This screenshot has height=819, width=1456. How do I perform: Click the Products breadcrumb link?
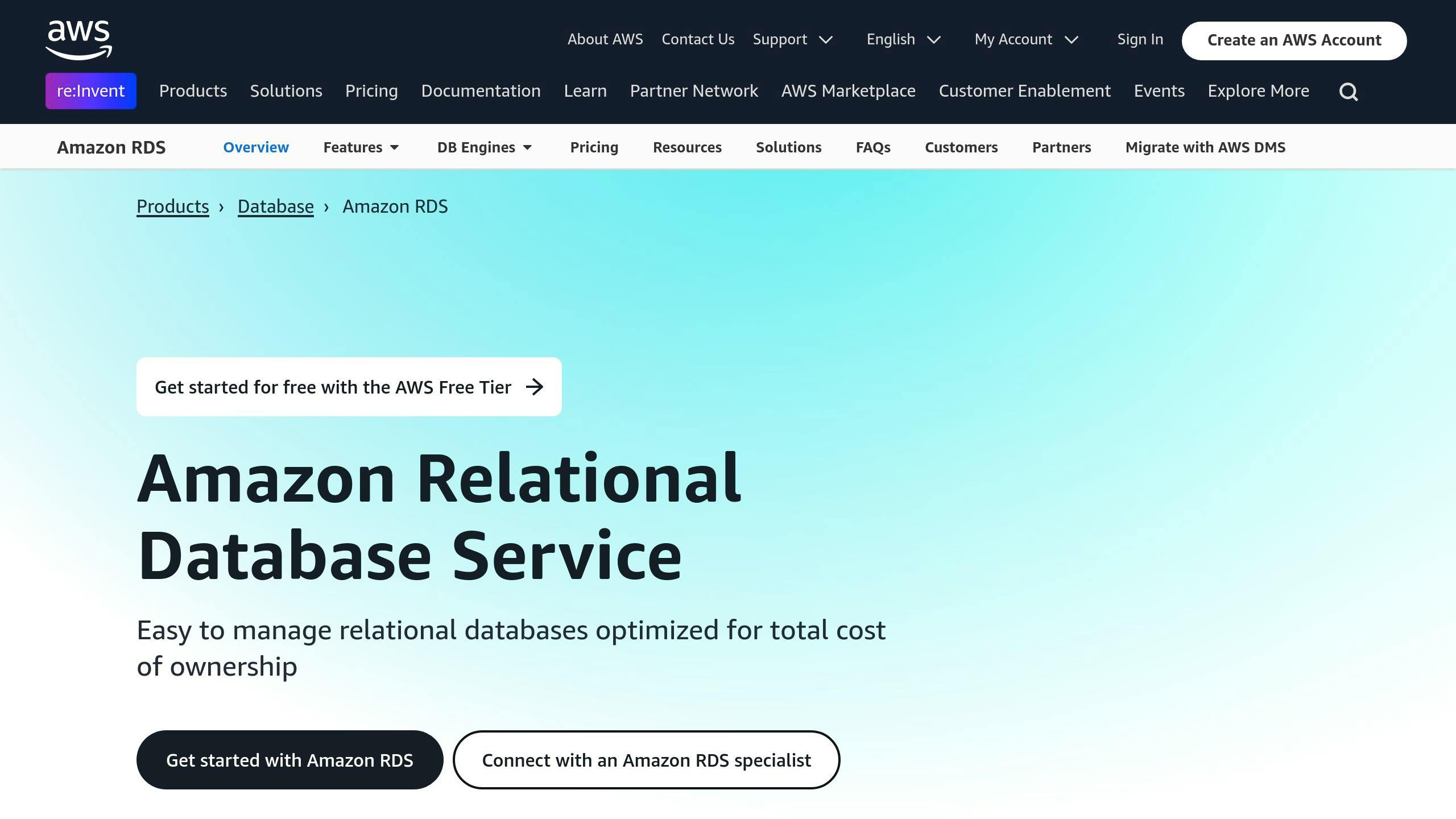click(173, 206)
